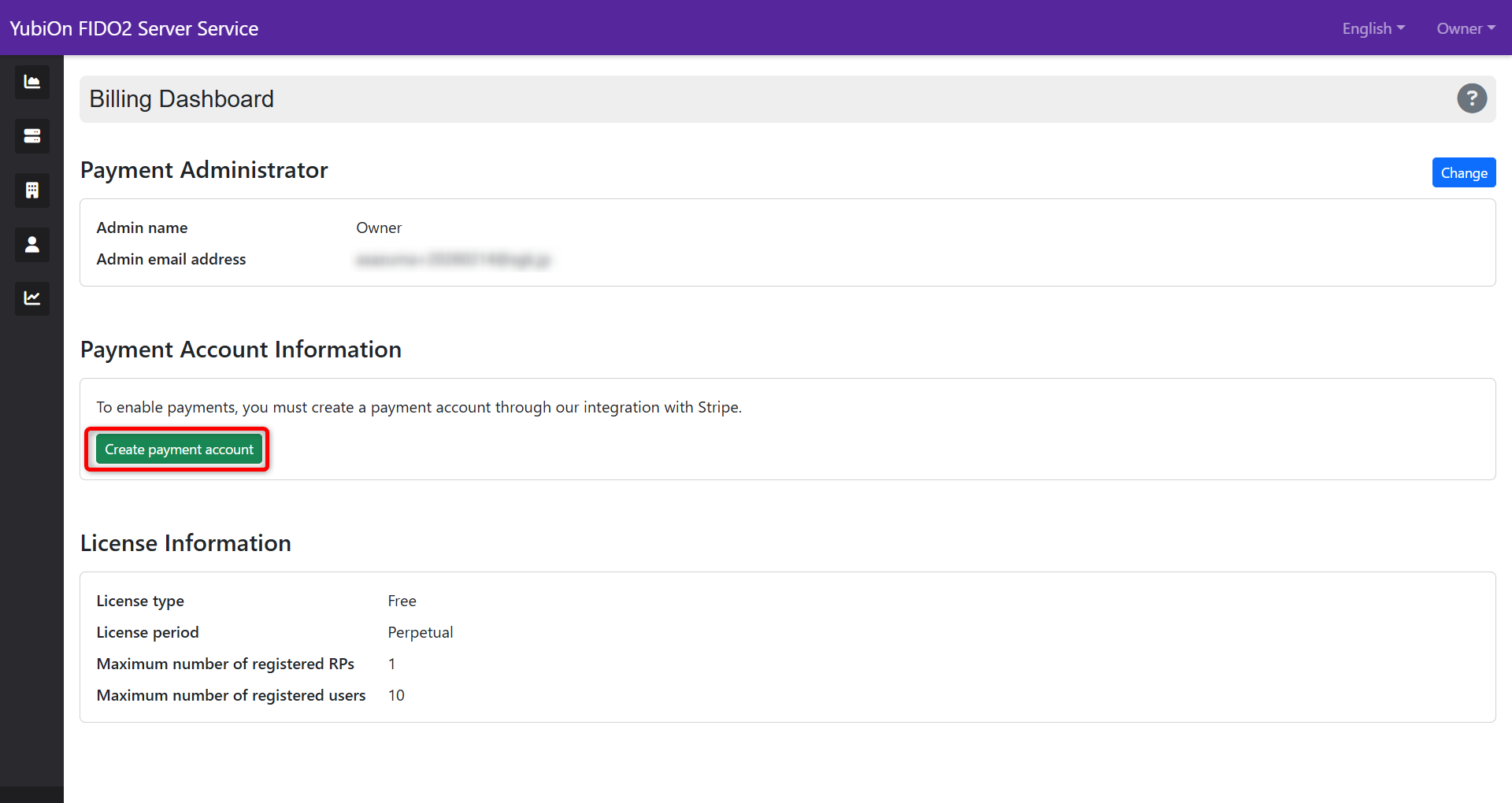
Task: Open the Owner account dropdown menu
Action: tap(1465, 28)
